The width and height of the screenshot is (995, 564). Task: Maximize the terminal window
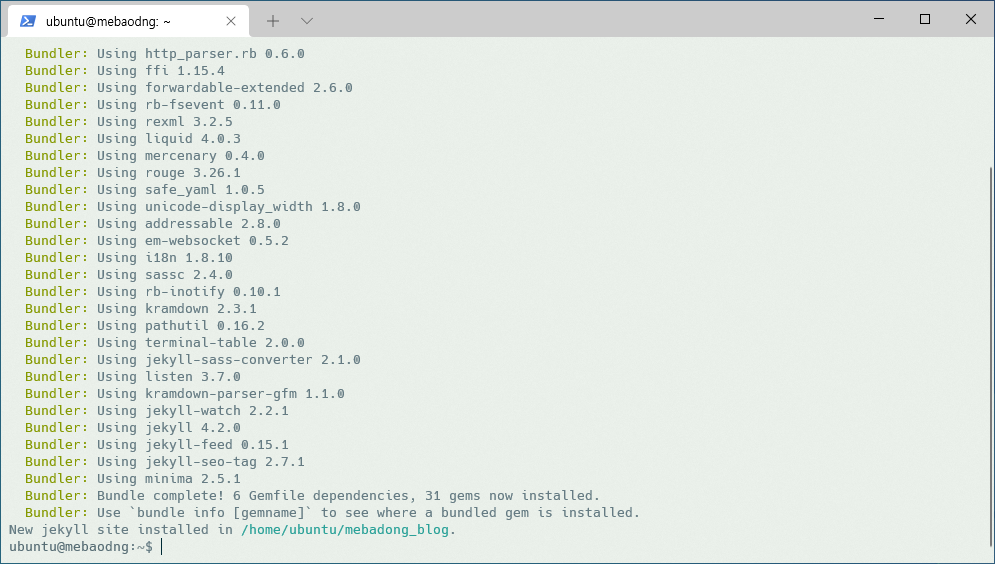pos(925,19)
